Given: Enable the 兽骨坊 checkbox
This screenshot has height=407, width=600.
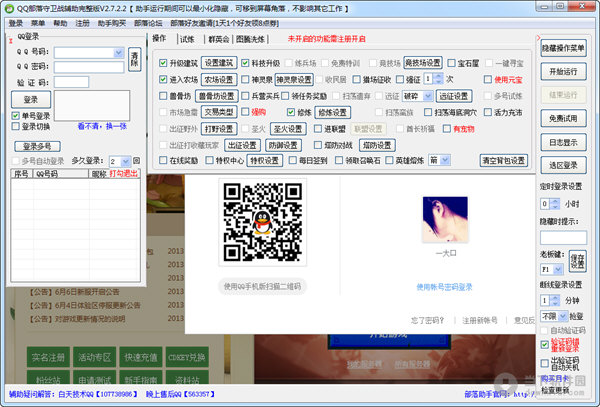Looking at the screenshot, I should pyautogui.click(x=163, y=96).
